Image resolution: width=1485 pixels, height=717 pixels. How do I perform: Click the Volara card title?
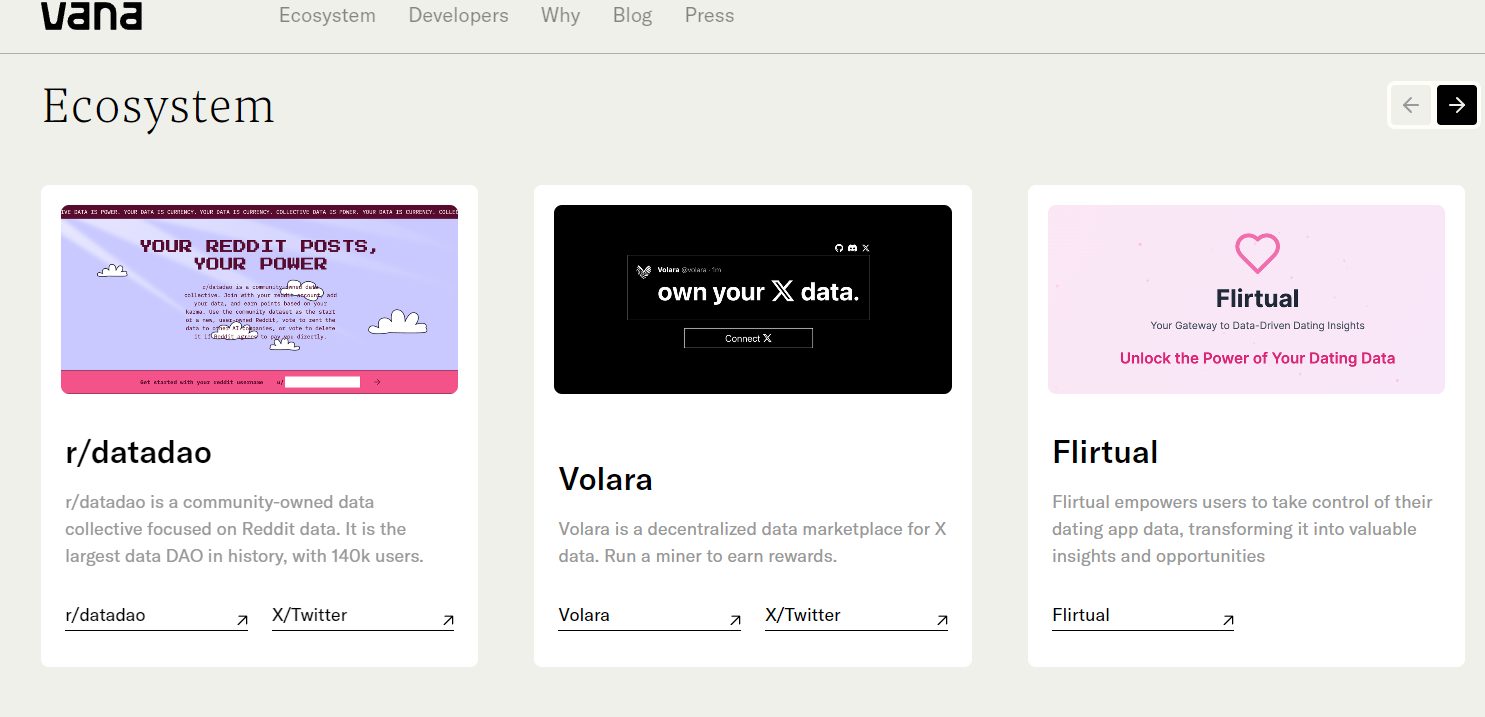(605, 479)
